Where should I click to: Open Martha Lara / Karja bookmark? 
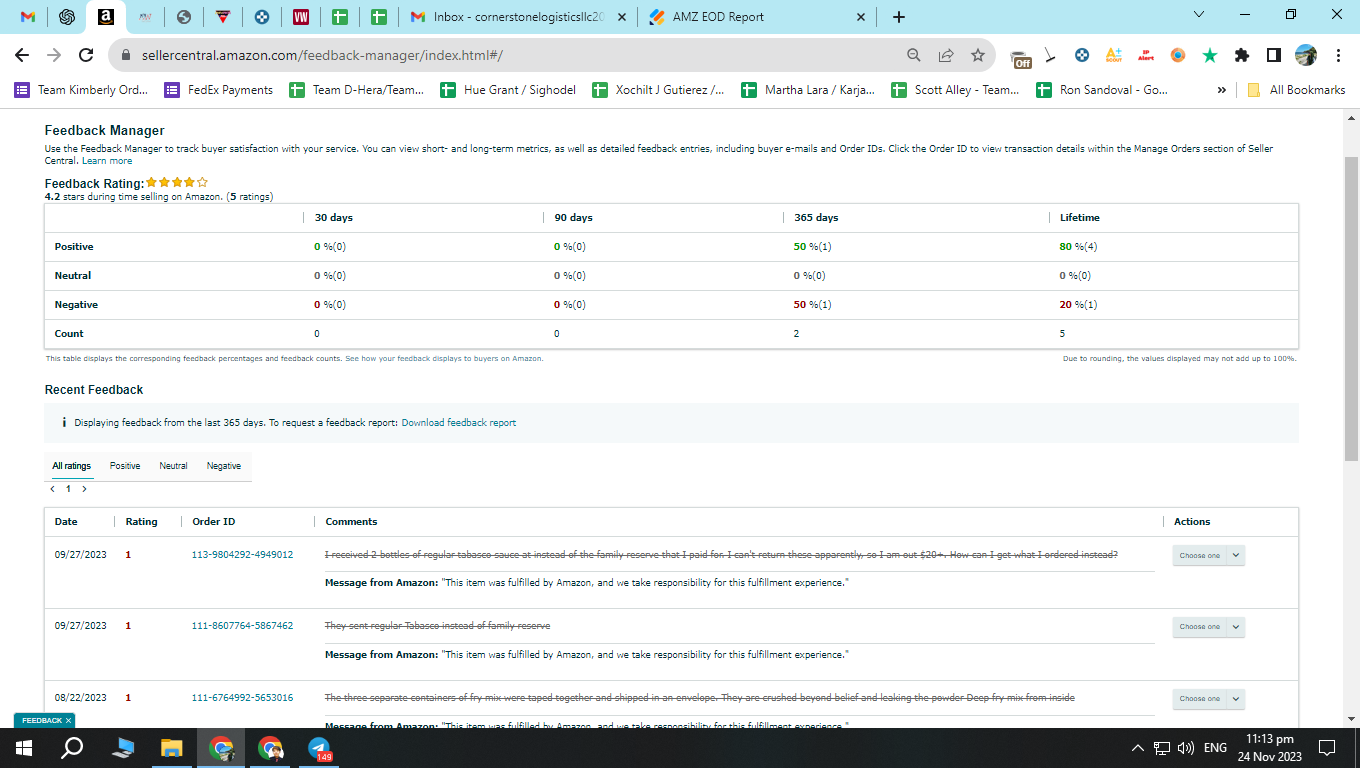click(x=809, y=90)
